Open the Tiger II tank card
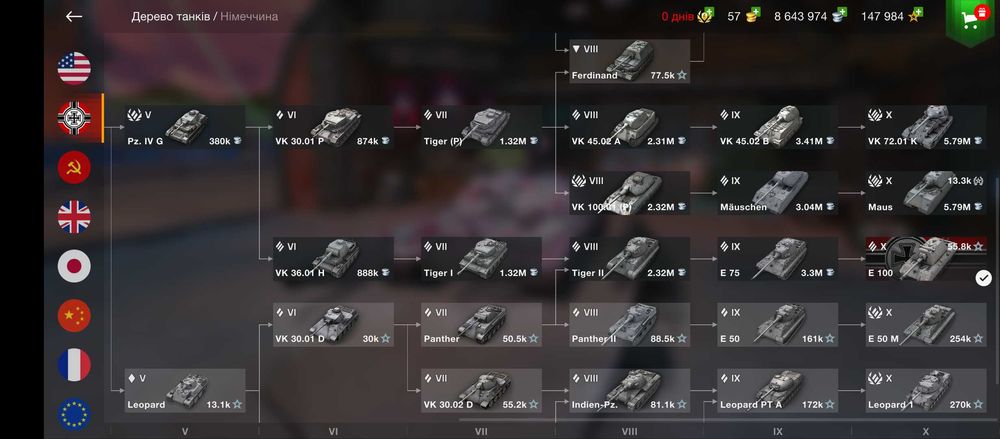1000x439 pixels. 629,259
